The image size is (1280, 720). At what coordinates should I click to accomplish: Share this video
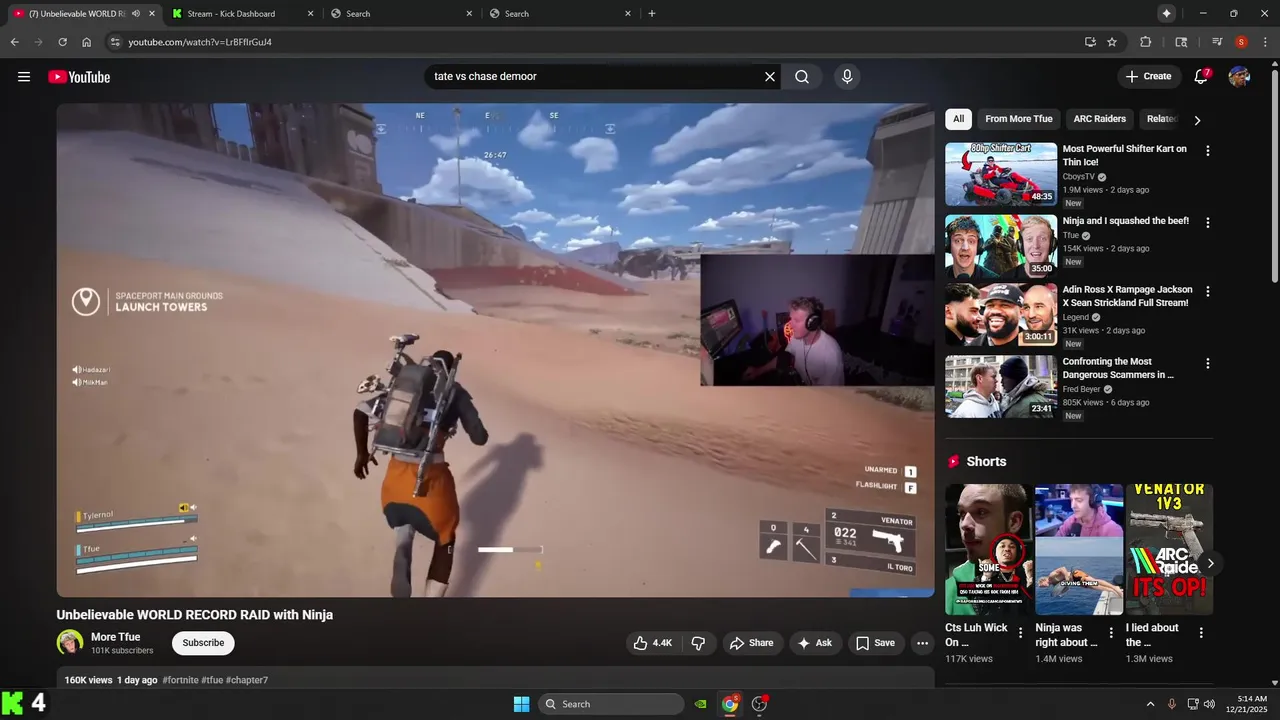751,643
